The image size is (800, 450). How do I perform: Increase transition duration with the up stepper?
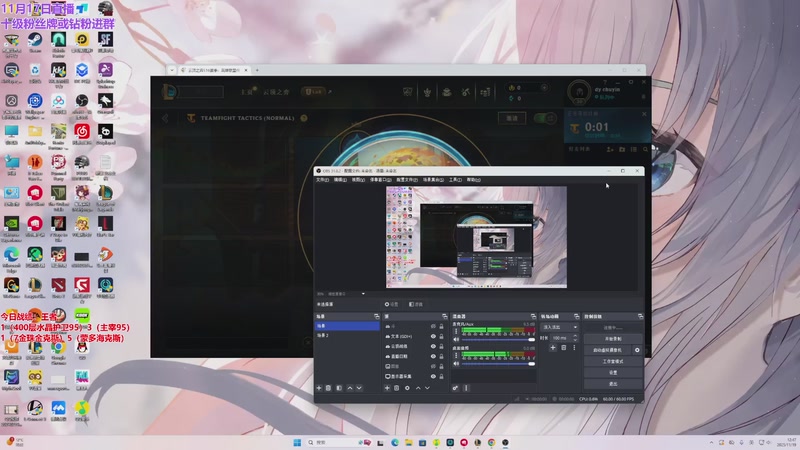(x=576, y=336)
